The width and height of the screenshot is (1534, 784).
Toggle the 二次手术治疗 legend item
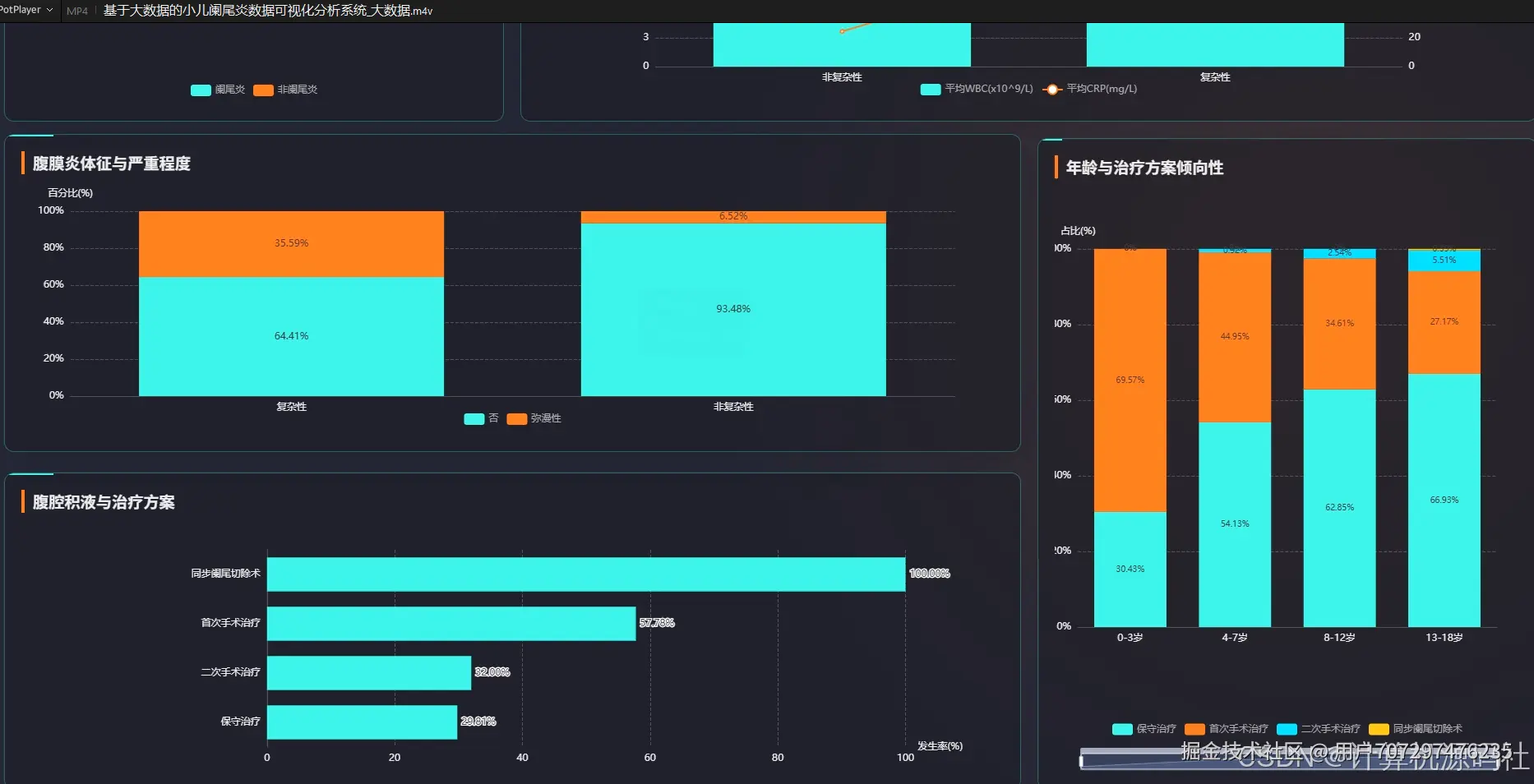pos(1319,729)
